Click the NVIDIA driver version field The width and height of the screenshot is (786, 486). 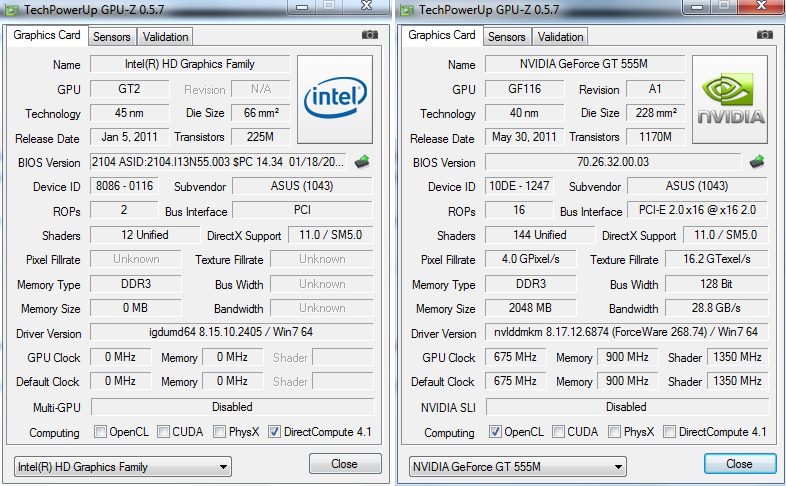[626, 332]
